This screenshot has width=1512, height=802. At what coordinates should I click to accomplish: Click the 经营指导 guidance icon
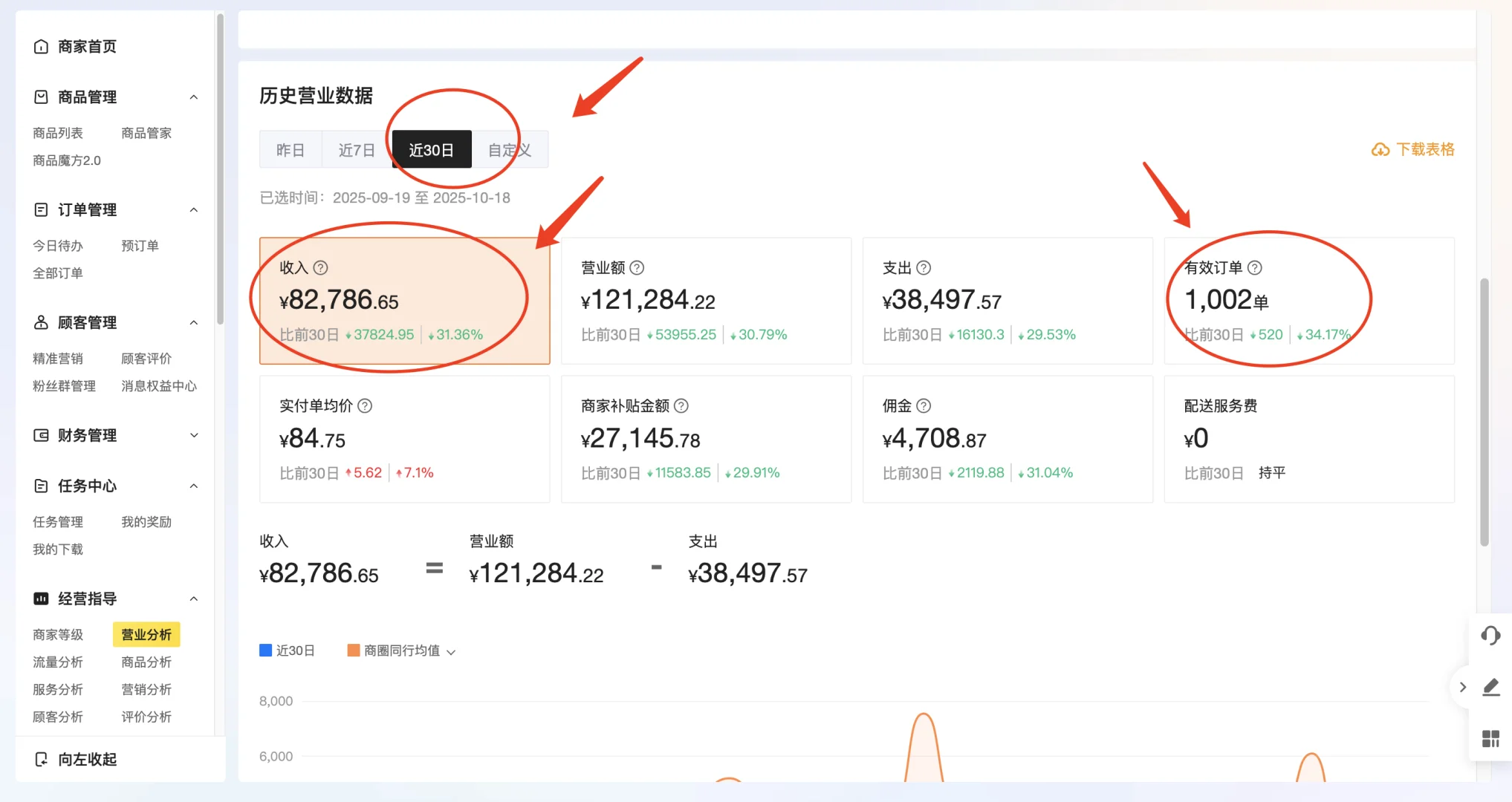tap(41, 598)
